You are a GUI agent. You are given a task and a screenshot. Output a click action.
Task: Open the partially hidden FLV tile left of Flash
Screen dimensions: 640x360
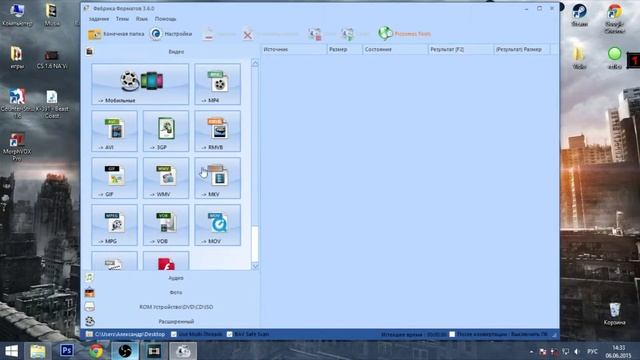click(114, 261)
